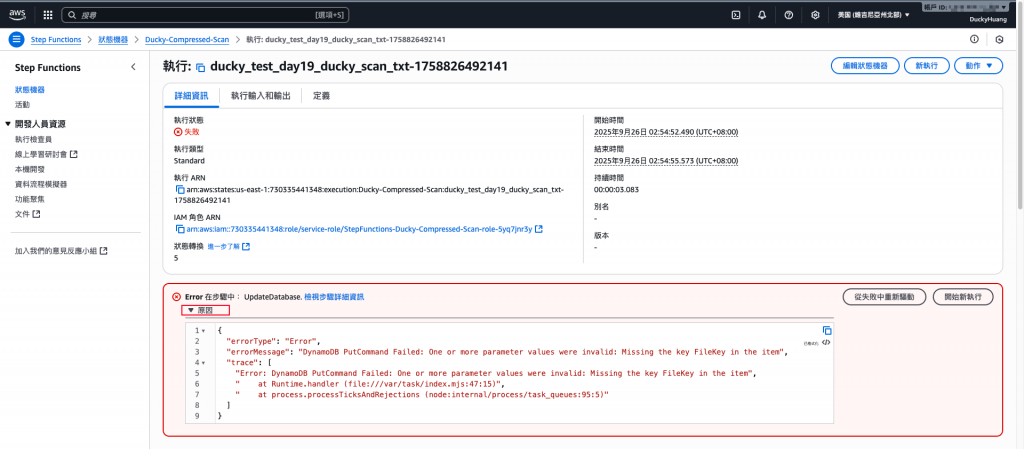
Task: Open the help question-mark menu
Action: tap(788, 14)
